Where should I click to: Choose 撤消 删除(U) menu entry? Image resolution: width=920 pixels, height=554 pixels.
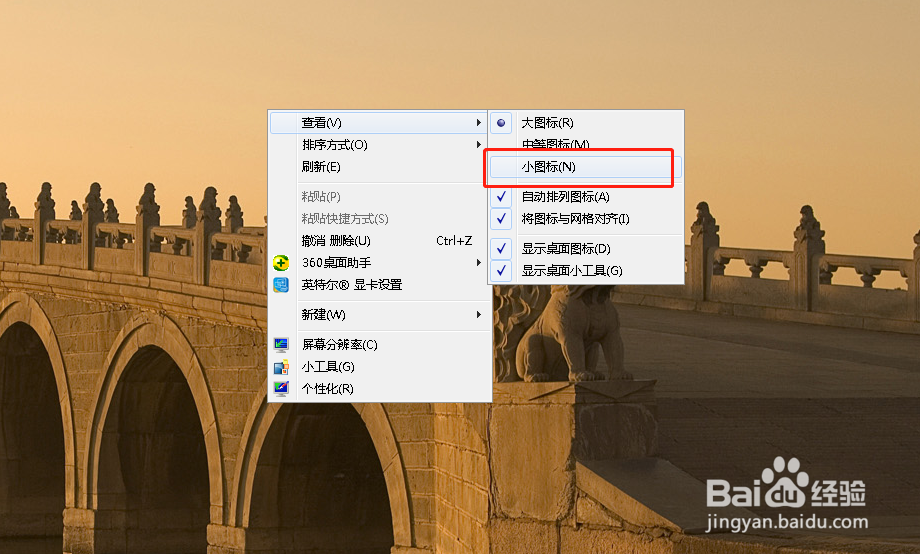(379, 241)
